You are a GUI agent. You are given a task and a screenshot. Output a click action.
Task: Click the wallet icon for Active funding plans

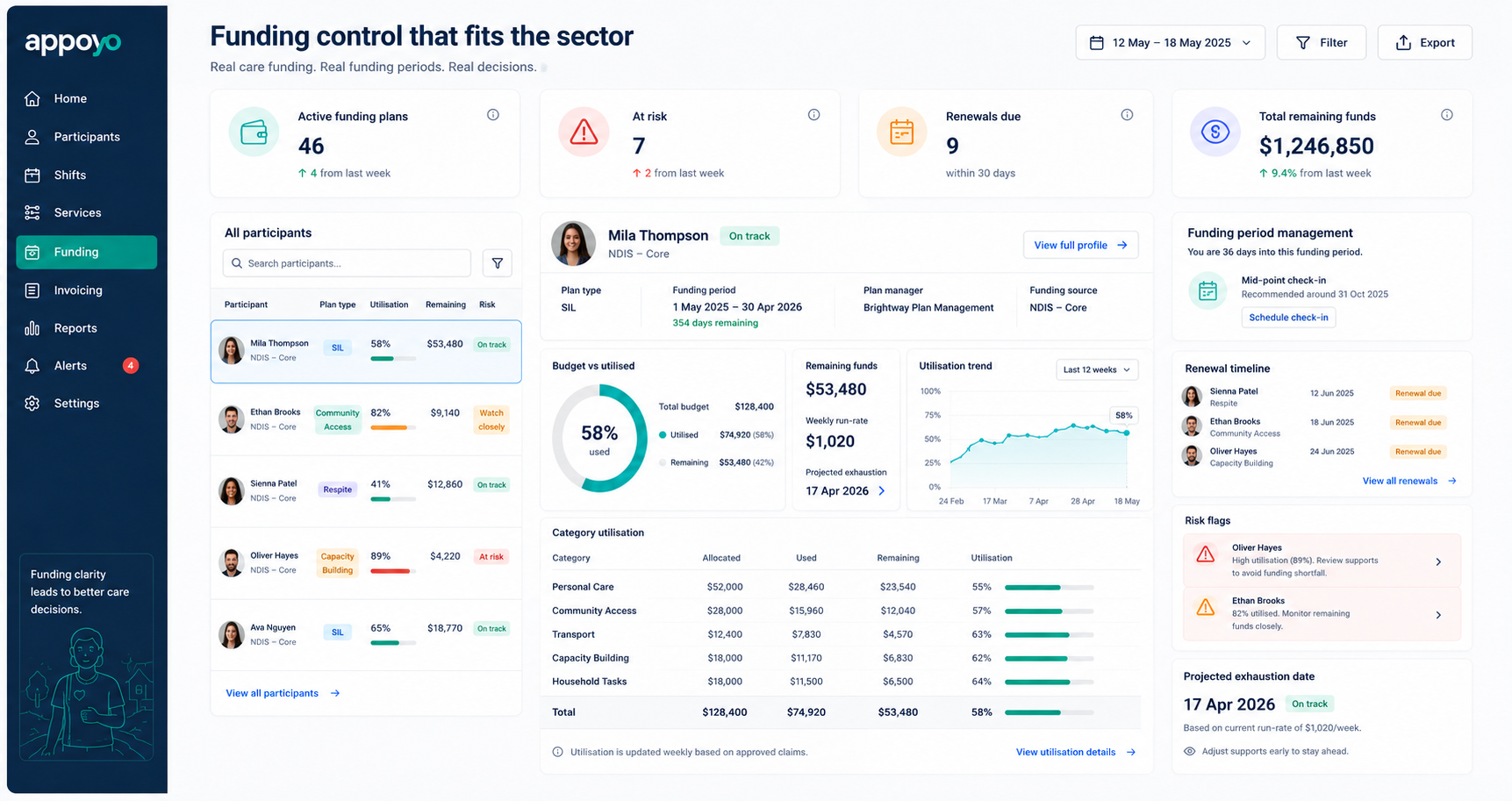pos(254,132)
